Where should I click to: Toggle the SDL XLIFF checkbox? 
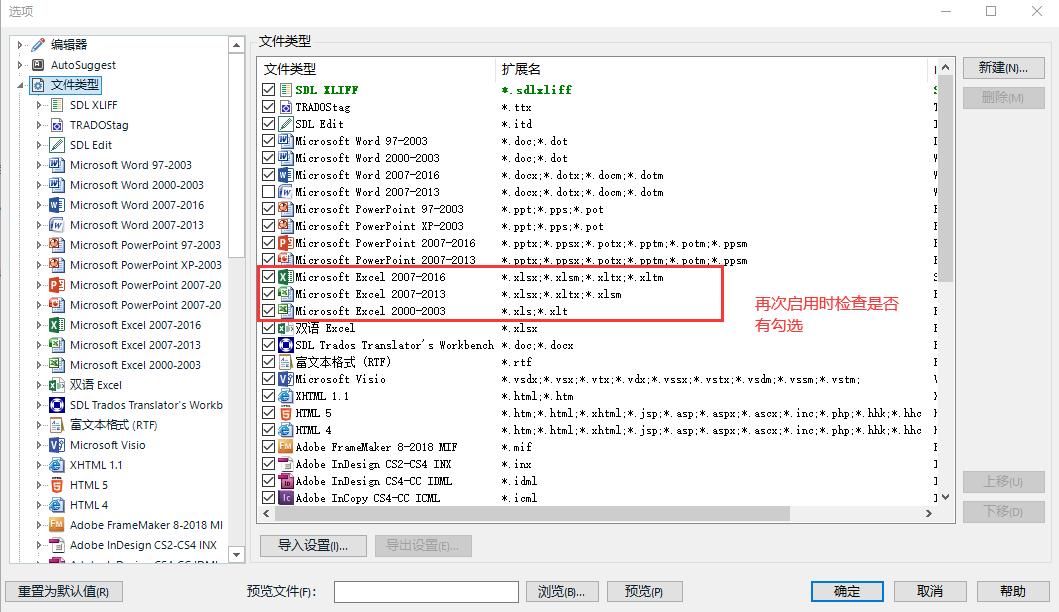pyautogui.click(x=270, y=89)
